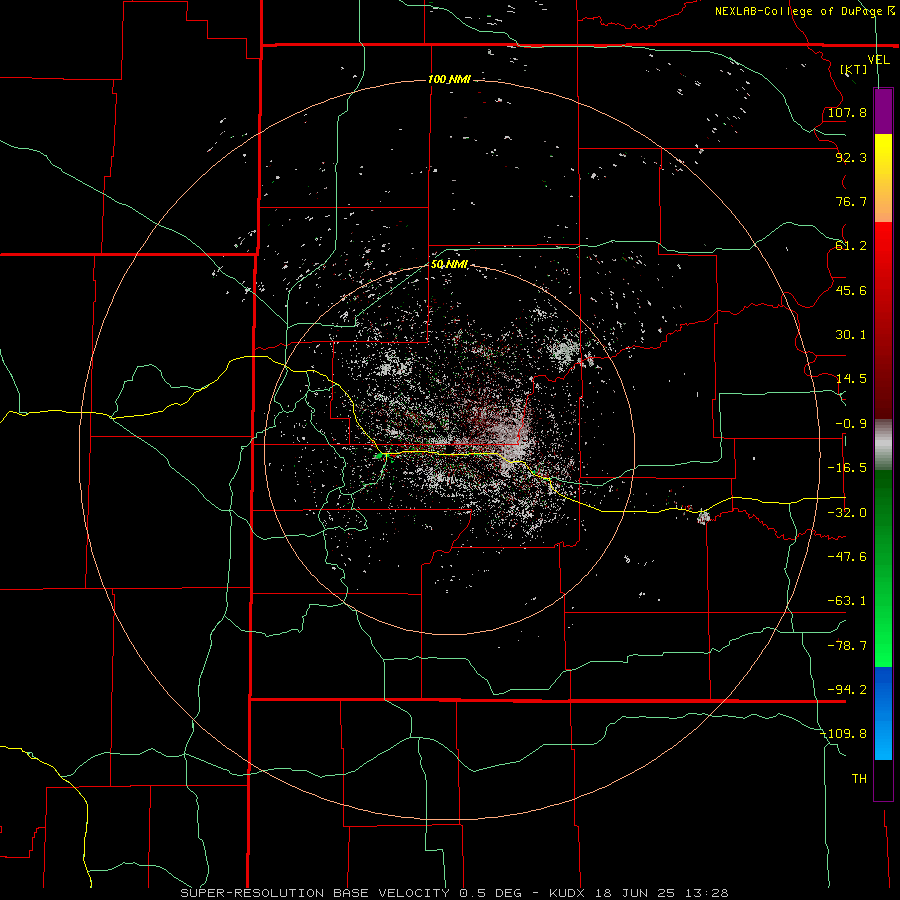
Task: Click the 61.2 value on velocity scale
Action: pos(851,246)
